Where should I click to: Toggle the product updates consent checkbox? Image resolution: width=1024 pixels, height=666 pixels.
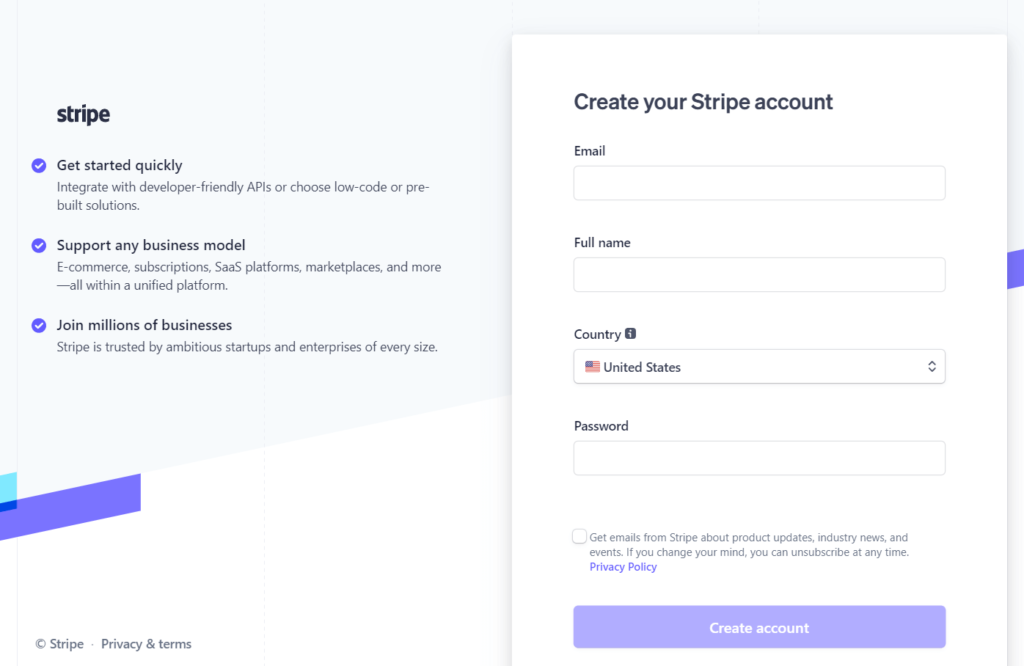[x=579, y=536]
